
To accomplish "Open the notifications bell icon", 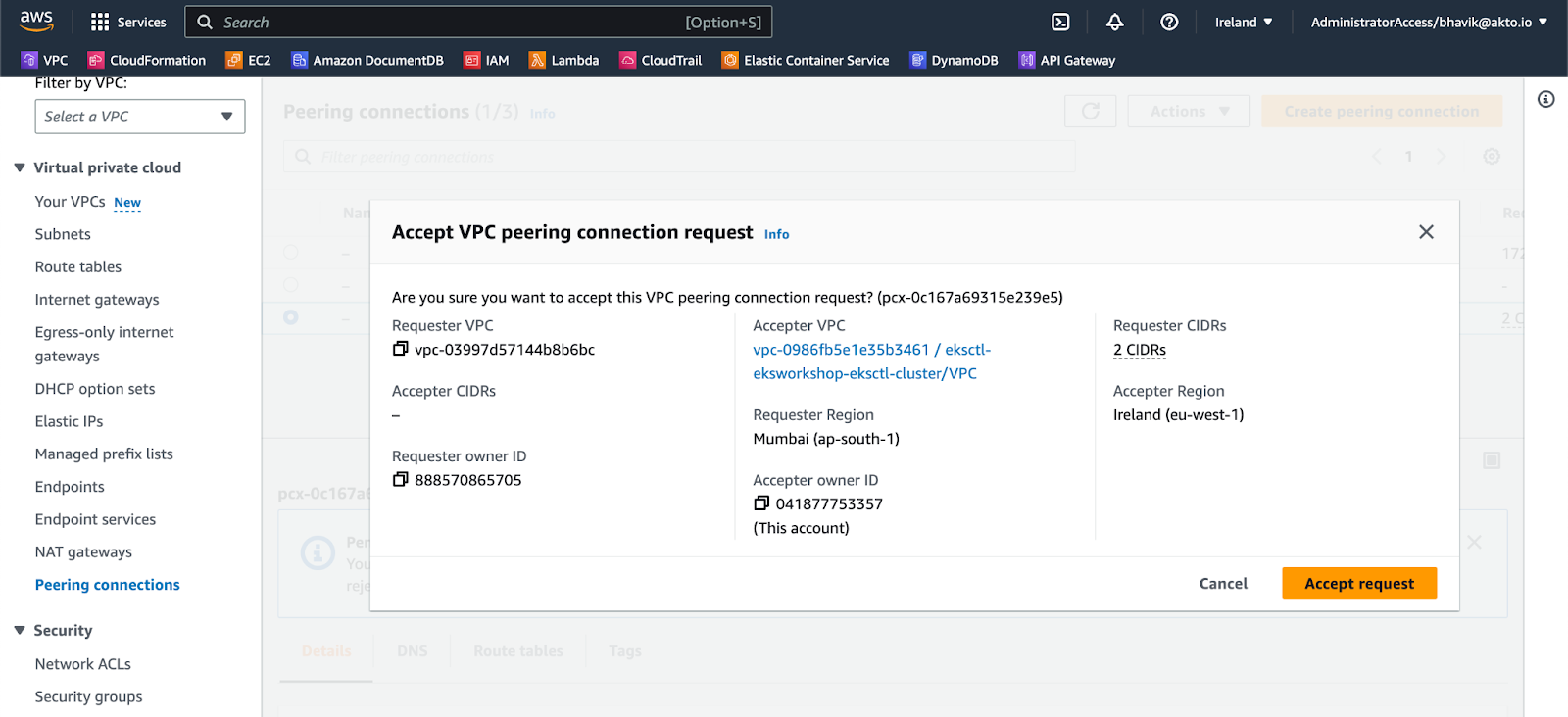I will pos(1115,22).
